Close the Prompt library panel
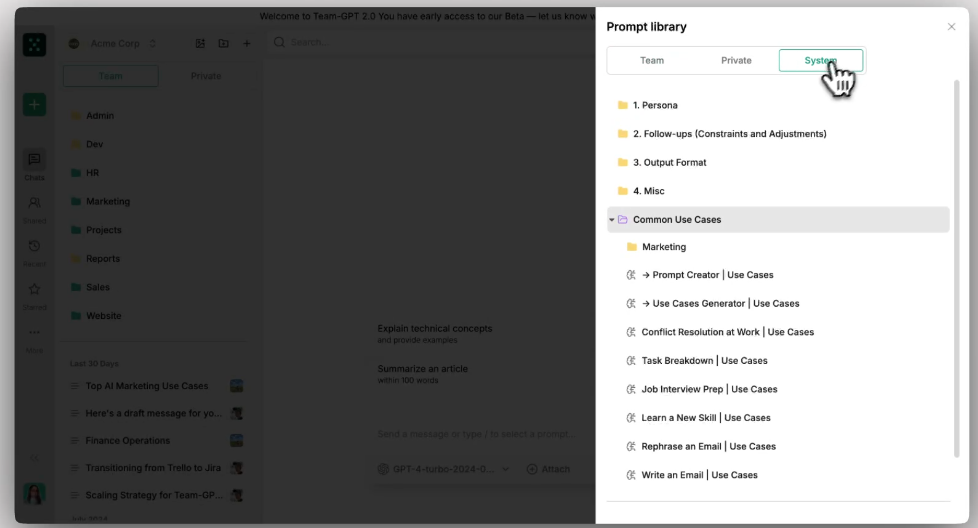978x528 pixels. [x=951, y=27]
